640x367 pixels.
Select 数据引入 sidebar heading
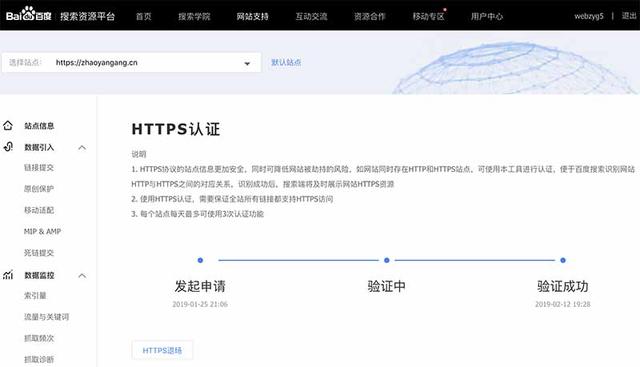pyautogui.click(x=39, y=147)
